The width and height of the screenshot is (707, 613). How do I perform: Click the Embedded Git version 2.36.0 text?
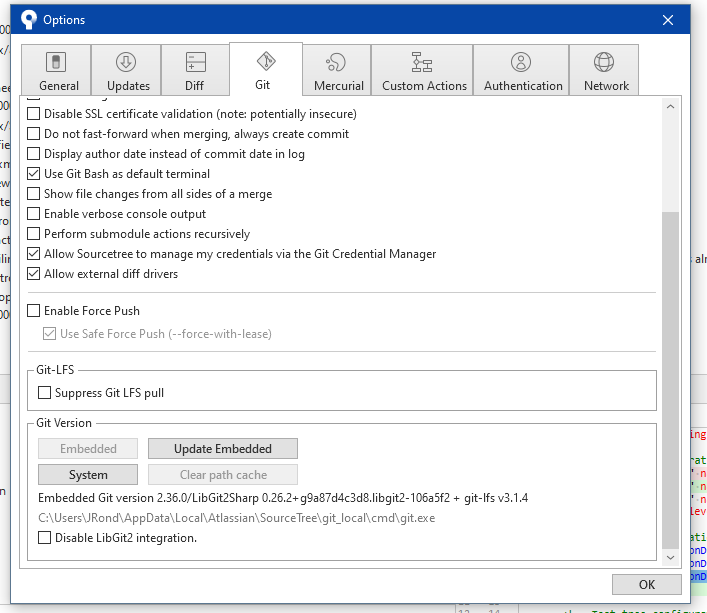[x=283, y=498]
